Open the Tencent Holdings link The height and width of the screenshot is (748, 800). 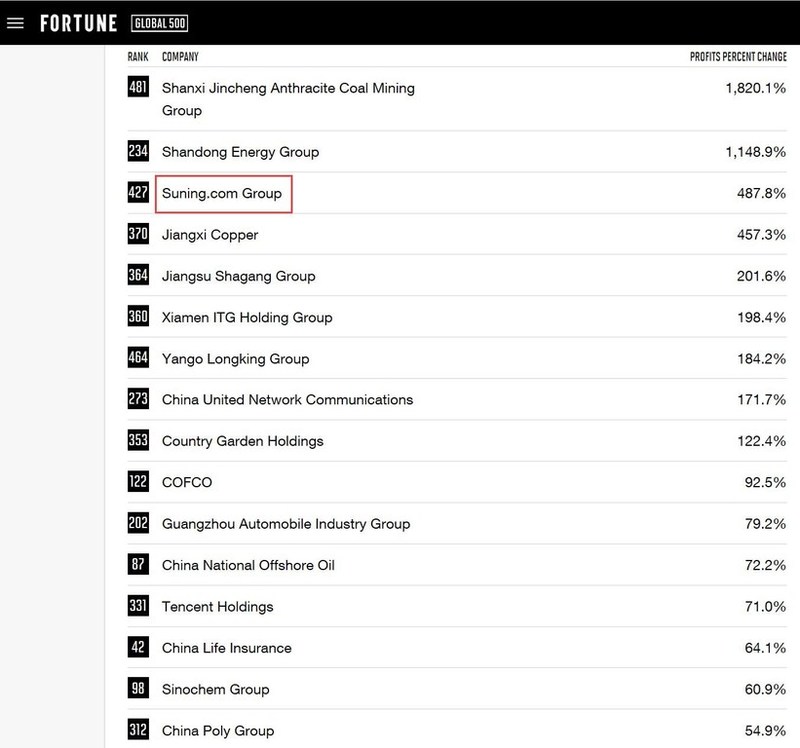coord(217,607)
